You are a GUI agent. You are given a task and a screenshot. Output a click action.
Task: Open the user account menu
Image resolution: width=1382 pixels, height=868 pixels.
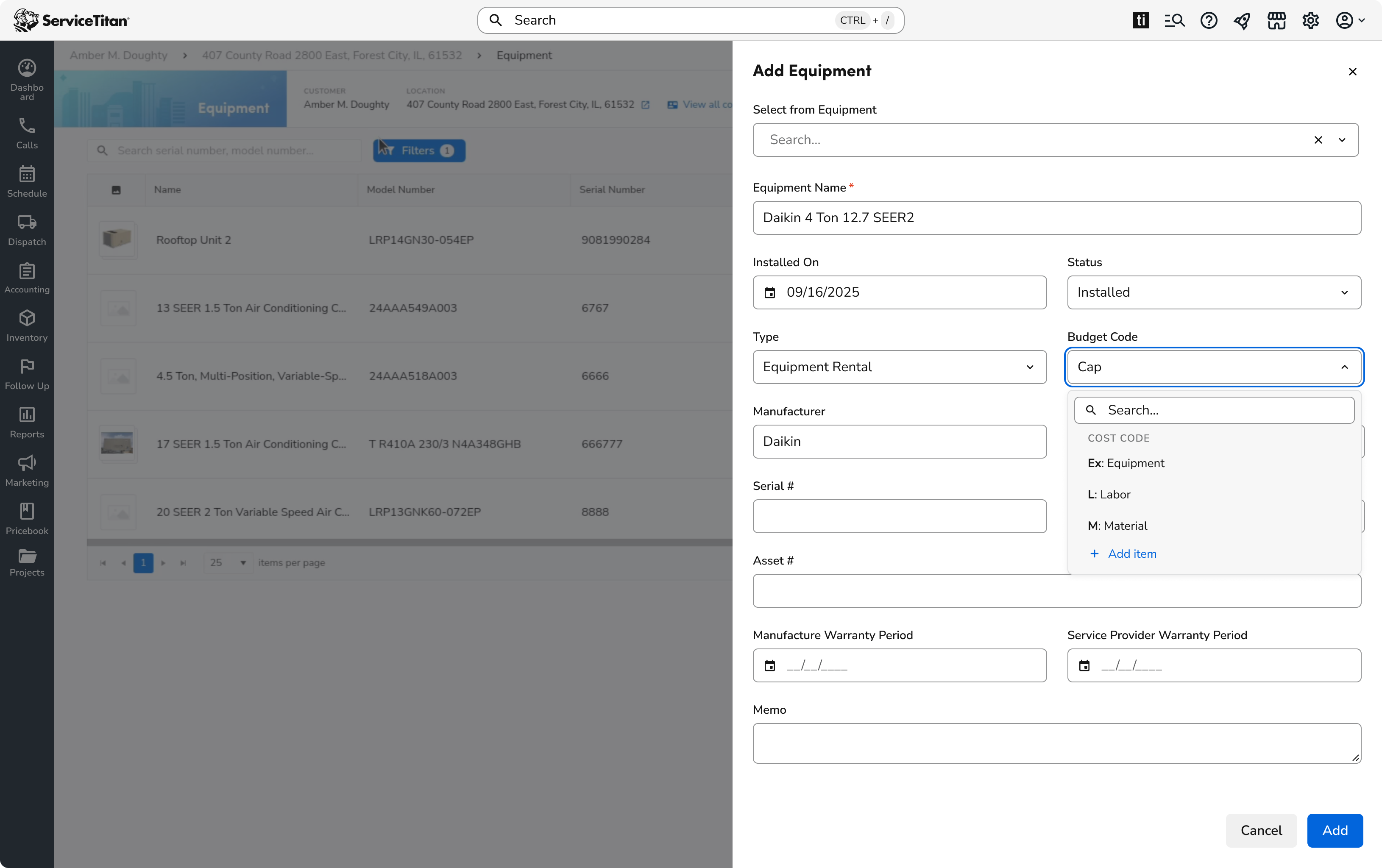1350,21
